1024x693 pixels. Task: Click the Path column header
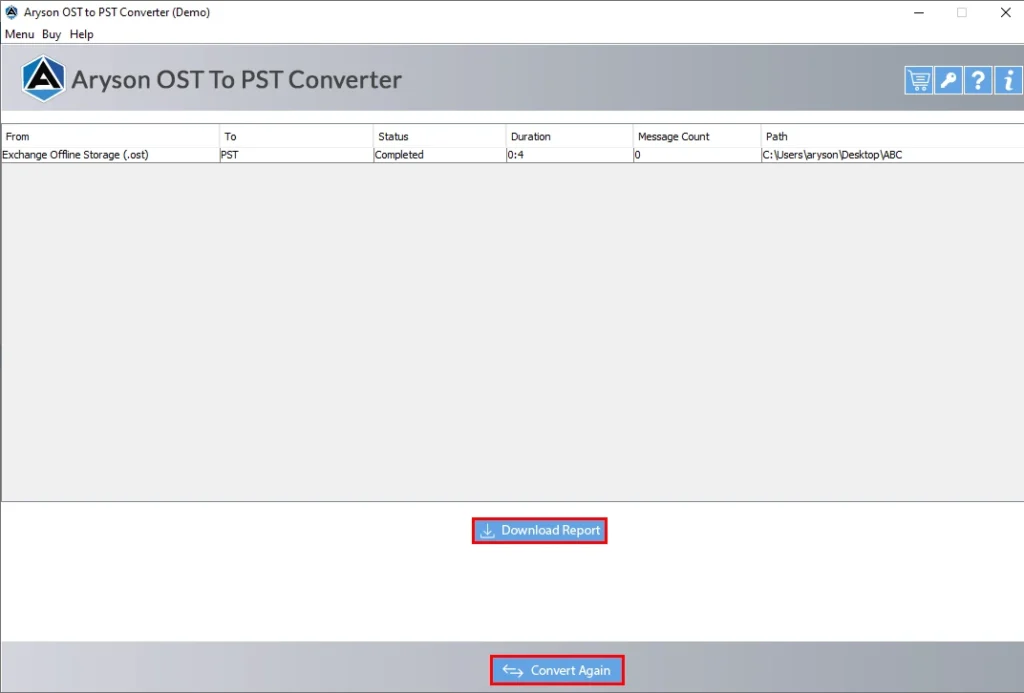tap(893, 137)
